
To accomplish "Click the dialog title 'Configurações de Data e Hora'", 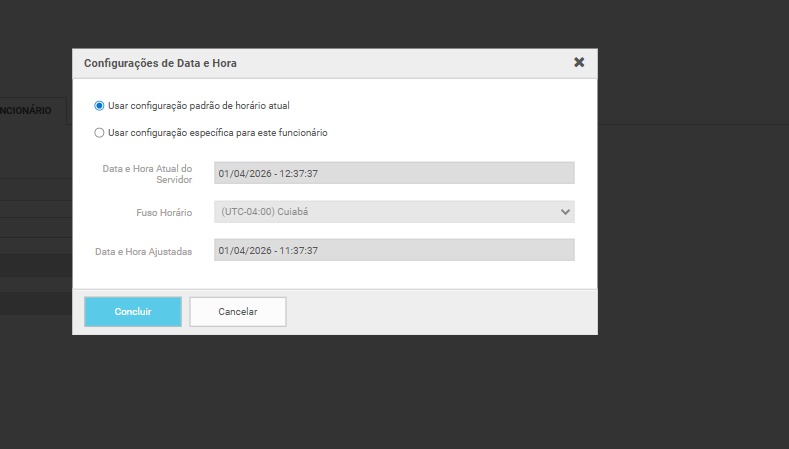I will [160, 63].
